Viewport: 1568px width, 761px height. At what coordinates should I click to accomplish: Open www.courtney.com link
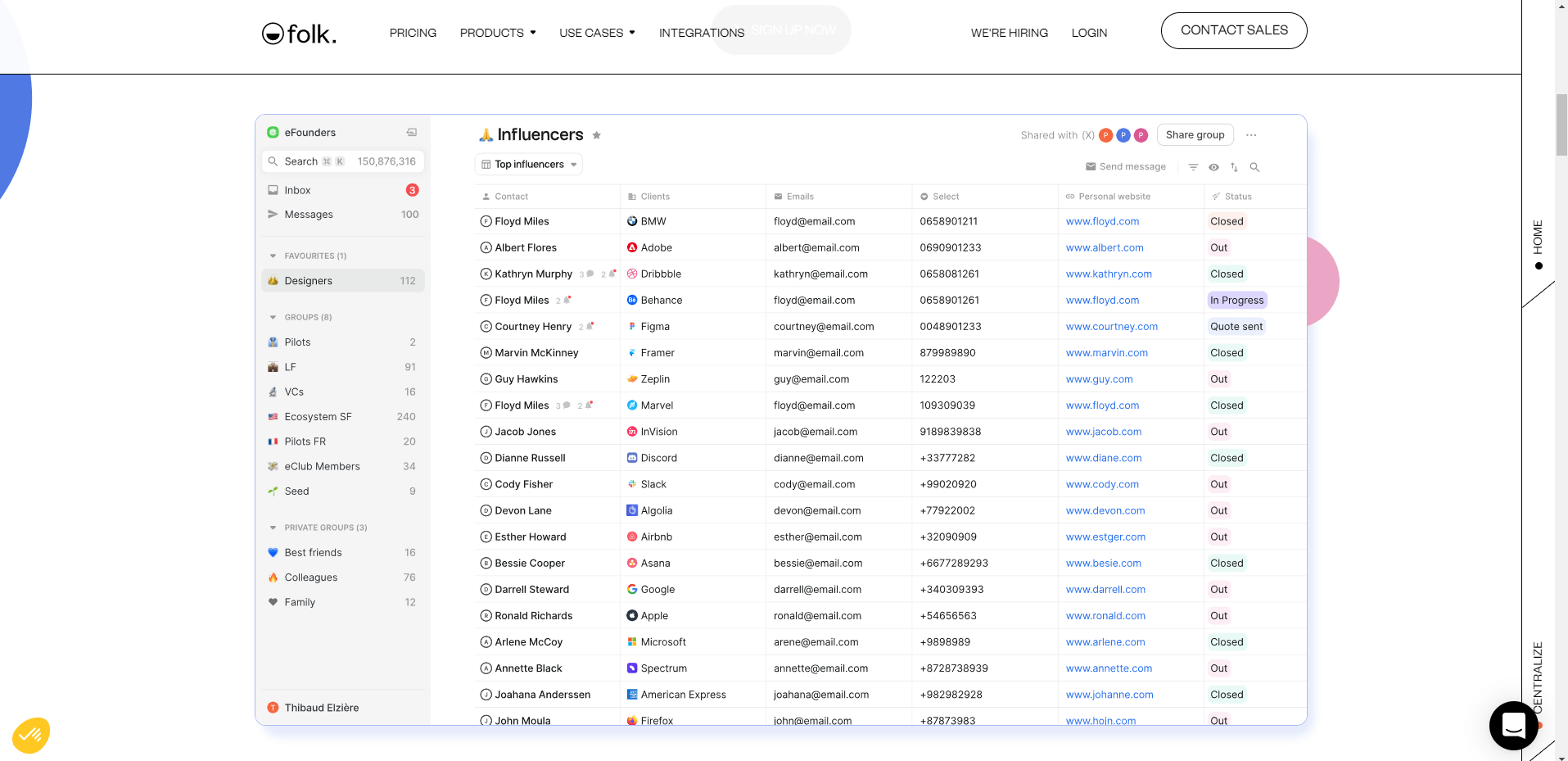coord(1112,326)
